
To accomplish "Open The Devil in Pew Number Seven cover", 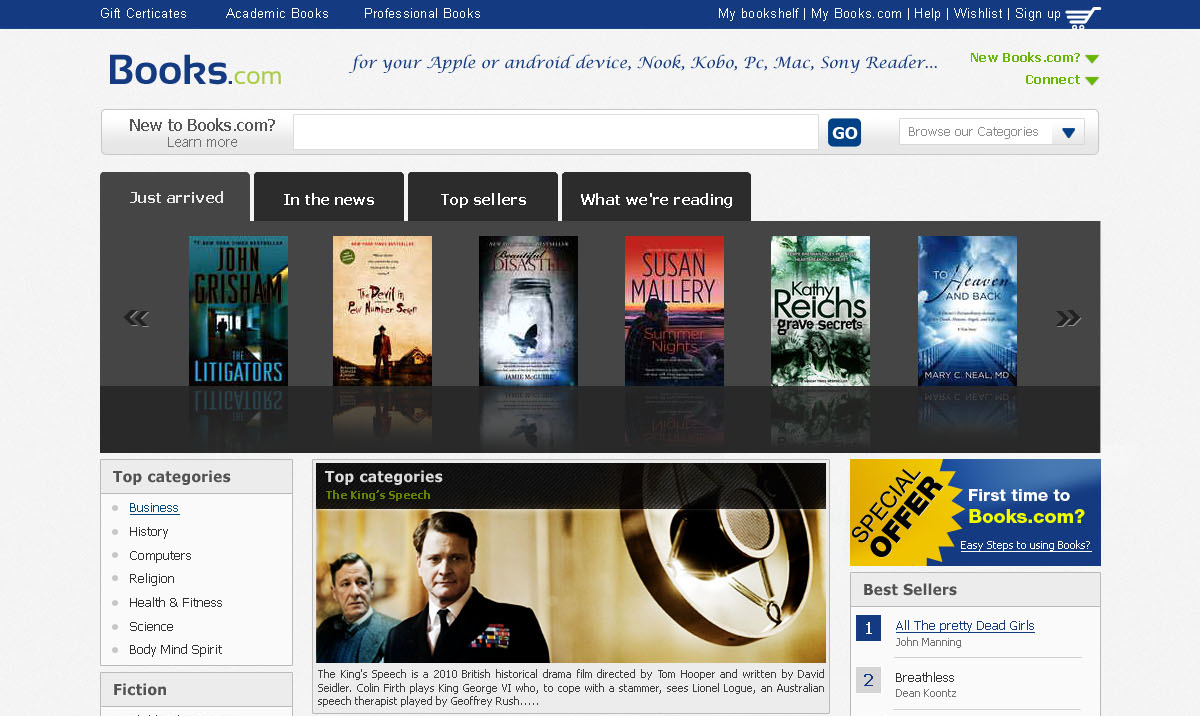I will pyautogui.click(x=382, y=311).
